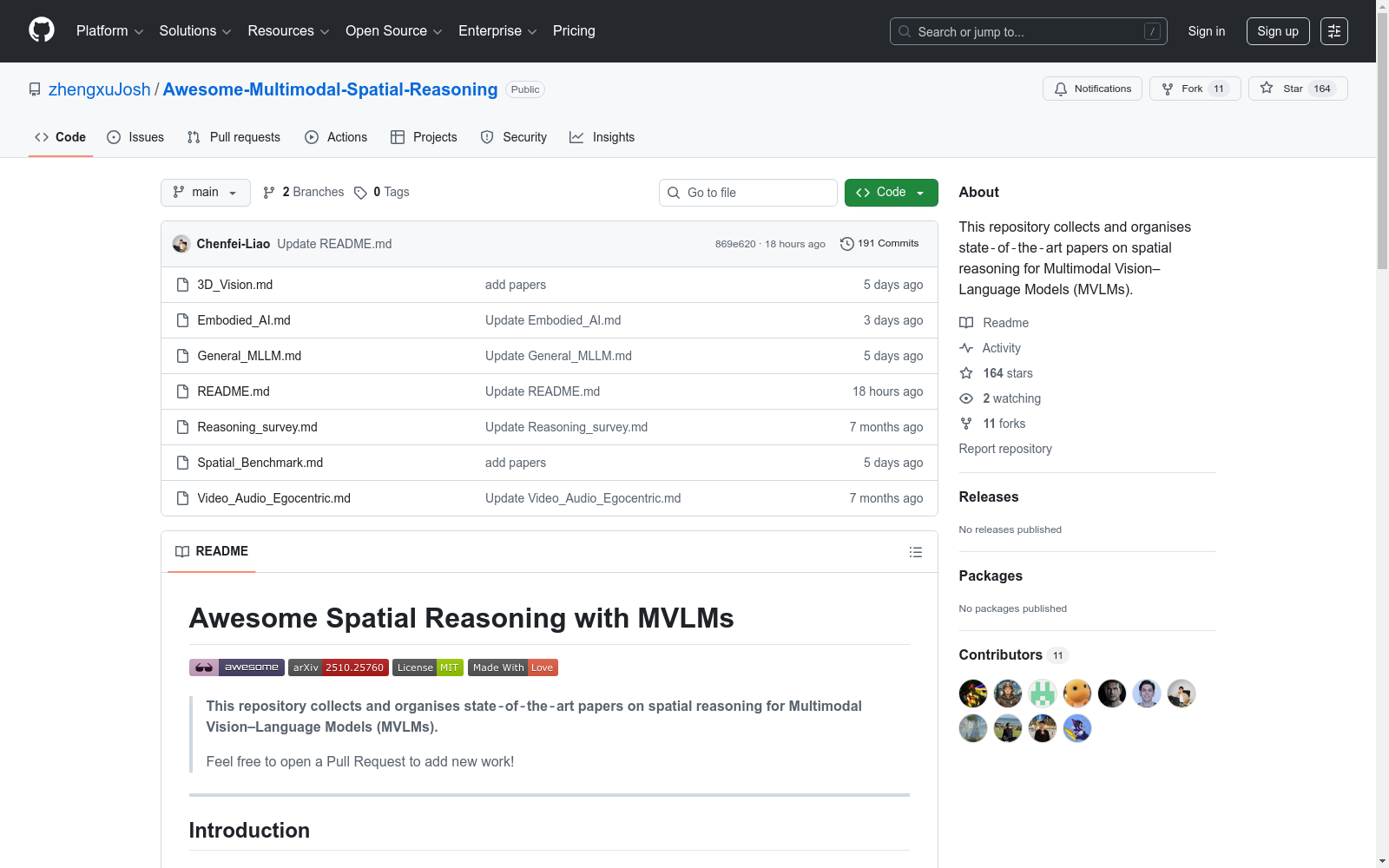Click the Sign in link
Screen dimensions: 1389x868
(1207, 31)
